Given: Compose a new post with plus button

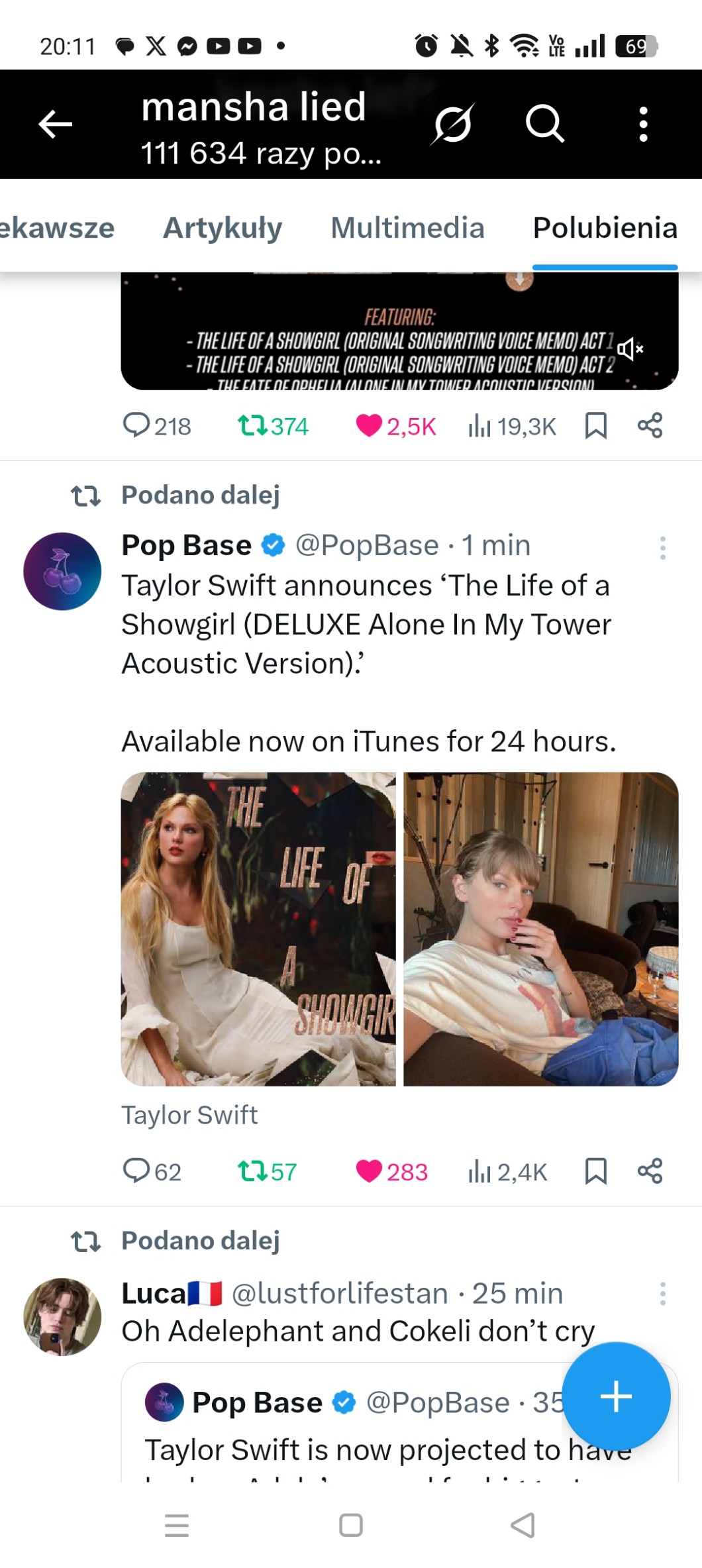Looking at the screenshot, I should [x=616, y=1396].
